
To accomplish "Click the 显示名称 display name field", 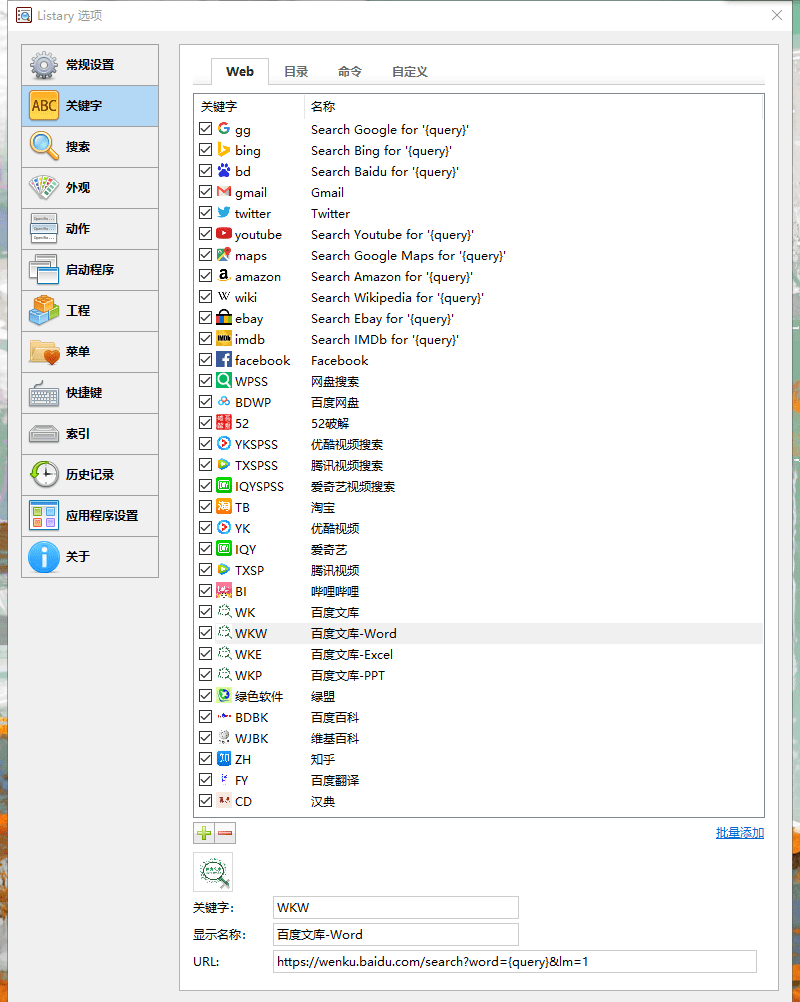I will tap(395, 935).
